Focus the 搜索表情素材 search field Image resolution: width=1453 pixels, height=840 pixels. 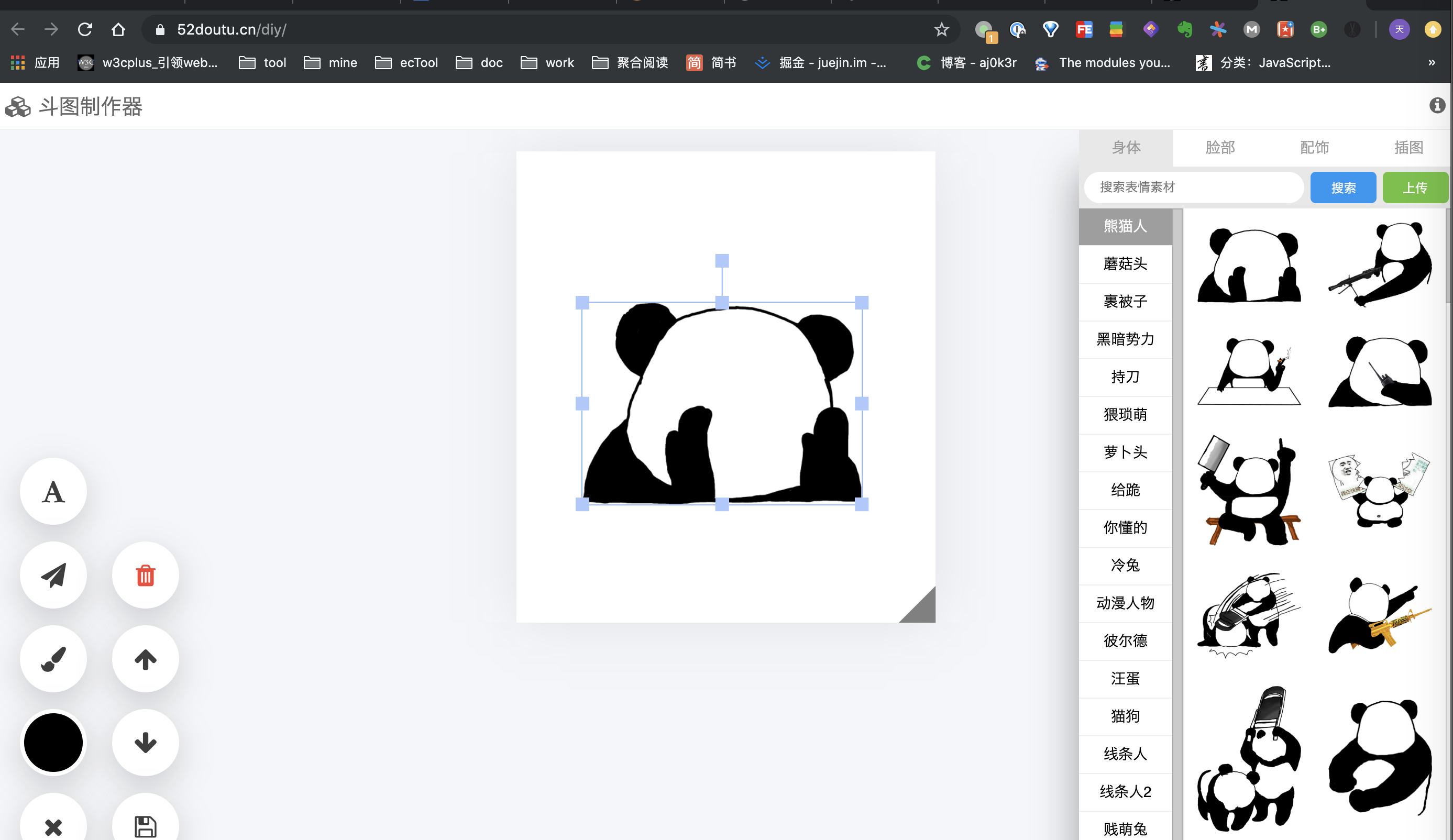(x=1194, y=187)
